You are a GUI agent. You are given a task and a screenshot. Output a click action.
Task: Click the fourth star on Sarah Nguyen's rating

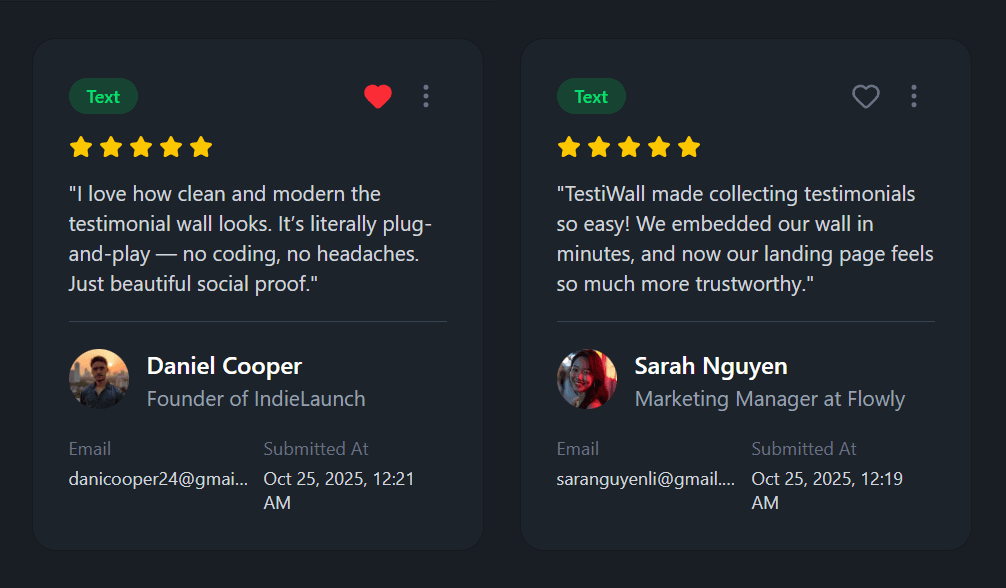pos(658,146)
